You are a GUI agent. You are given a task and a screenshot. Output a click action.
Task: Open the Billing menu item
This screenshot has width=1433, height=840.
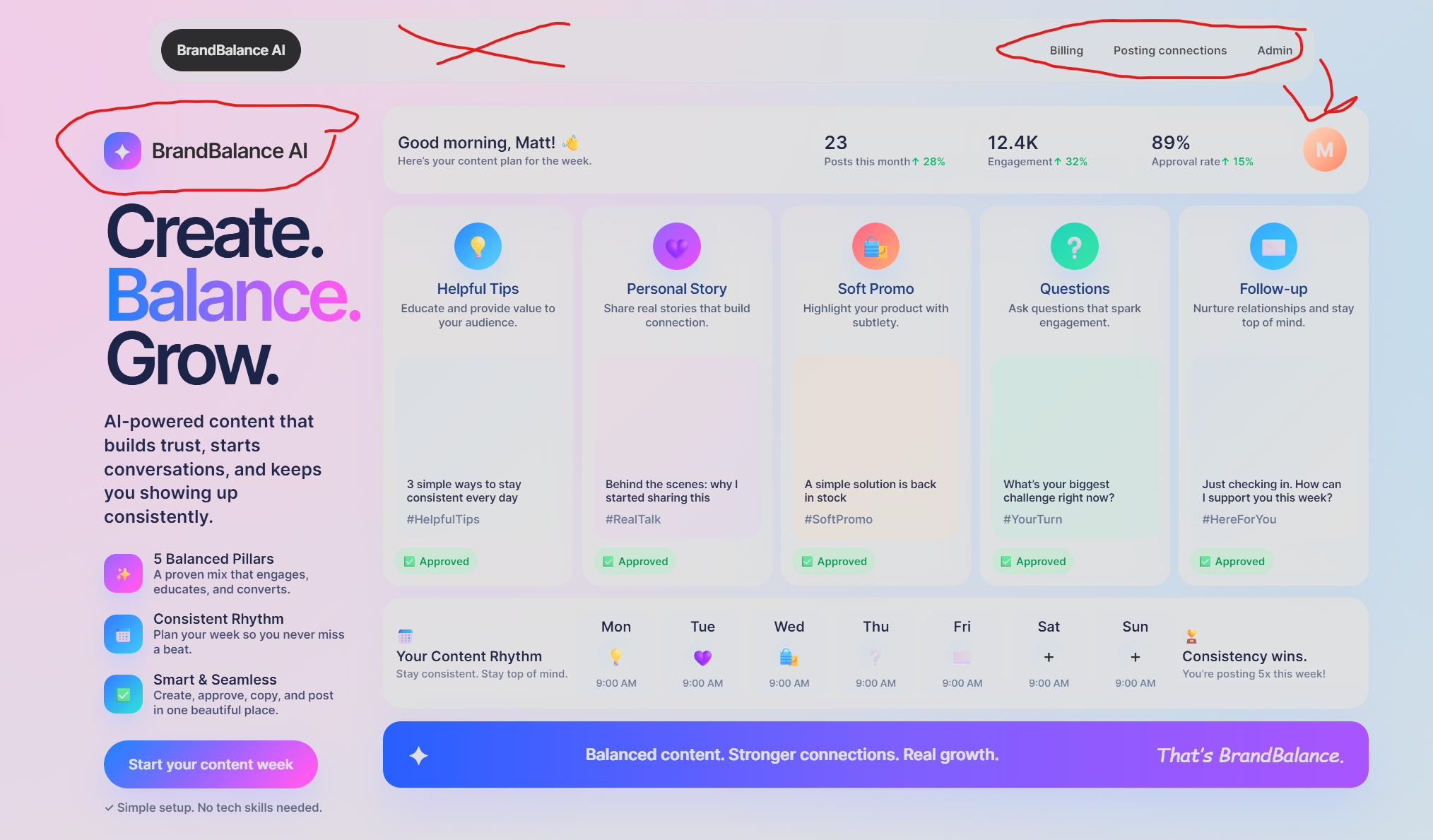(1066, 50)
